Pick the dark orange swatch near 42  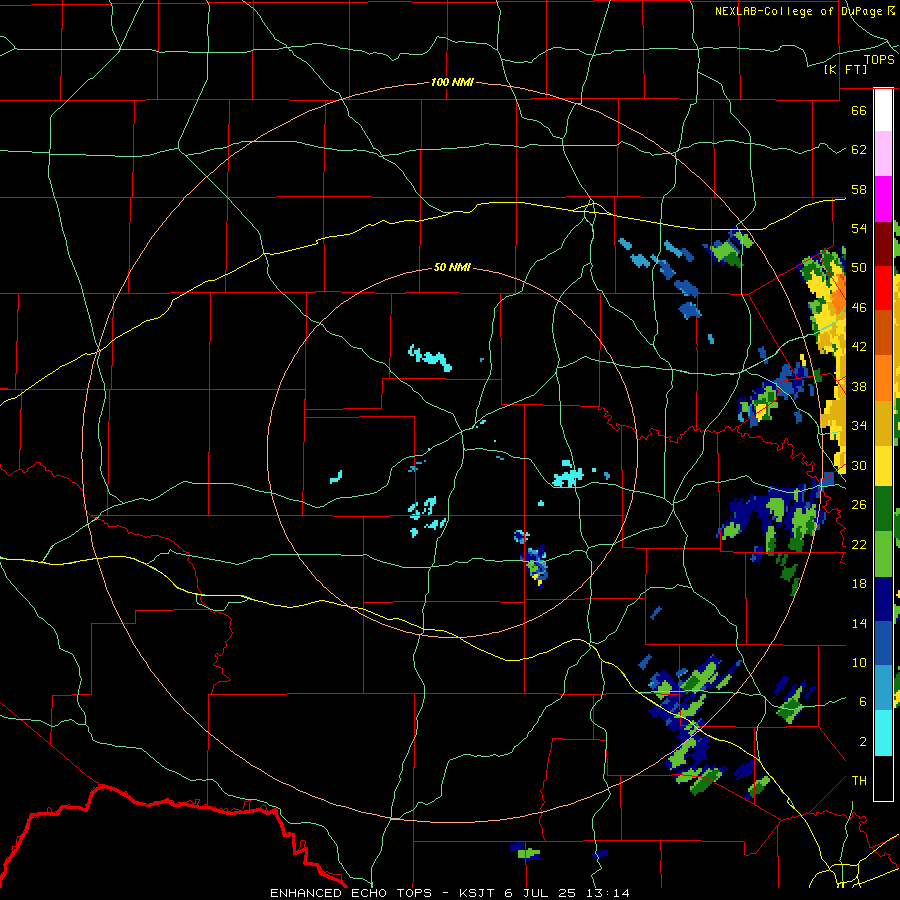pyautogui.click(x=883, y=332)
